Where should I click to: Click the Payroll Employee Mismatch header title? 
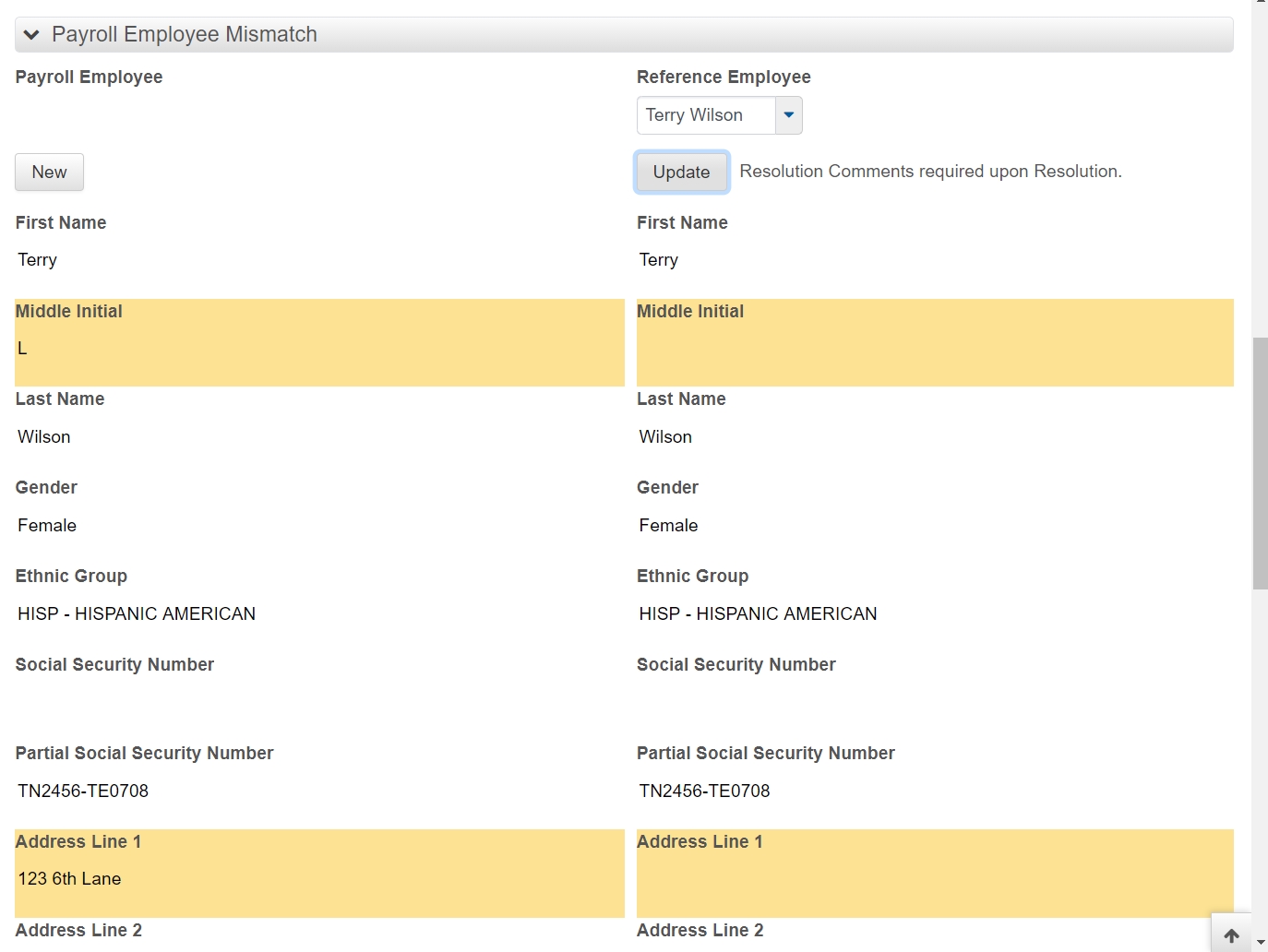tap(185, 34)
